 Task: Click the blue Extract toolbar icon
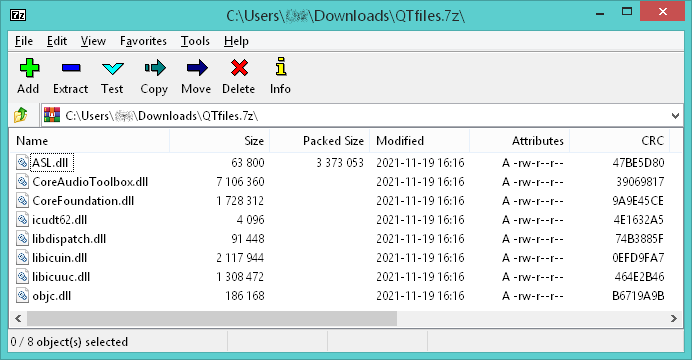[x=71, y=68]
